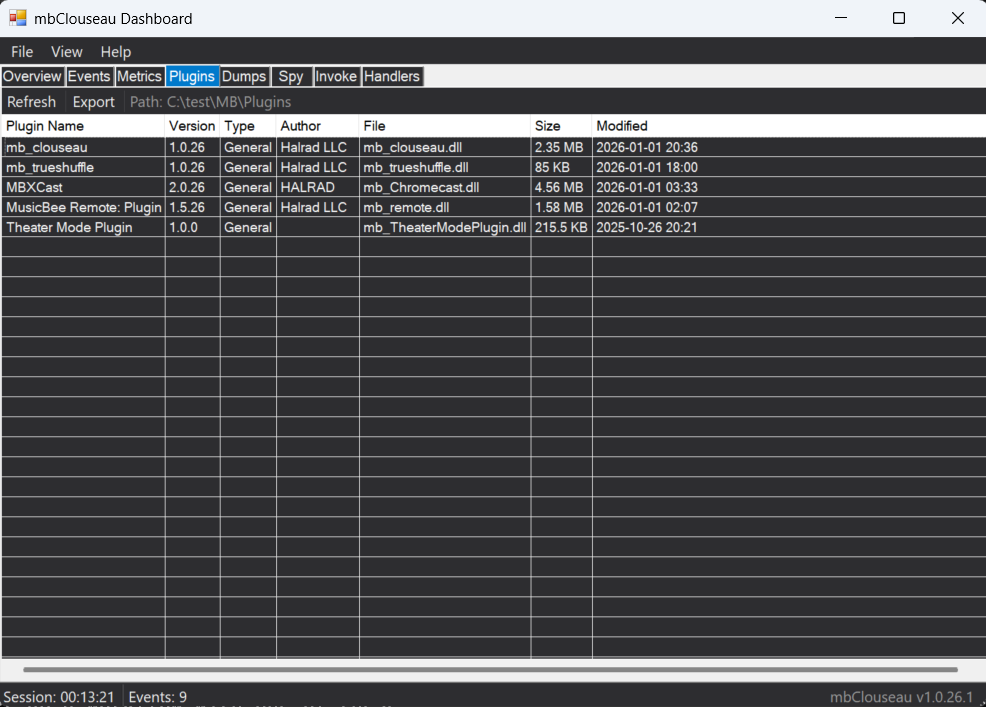Viewport: 986px width, 707px height.
Task: Refresh the plugin list
Action: click(x=31, y=101)
